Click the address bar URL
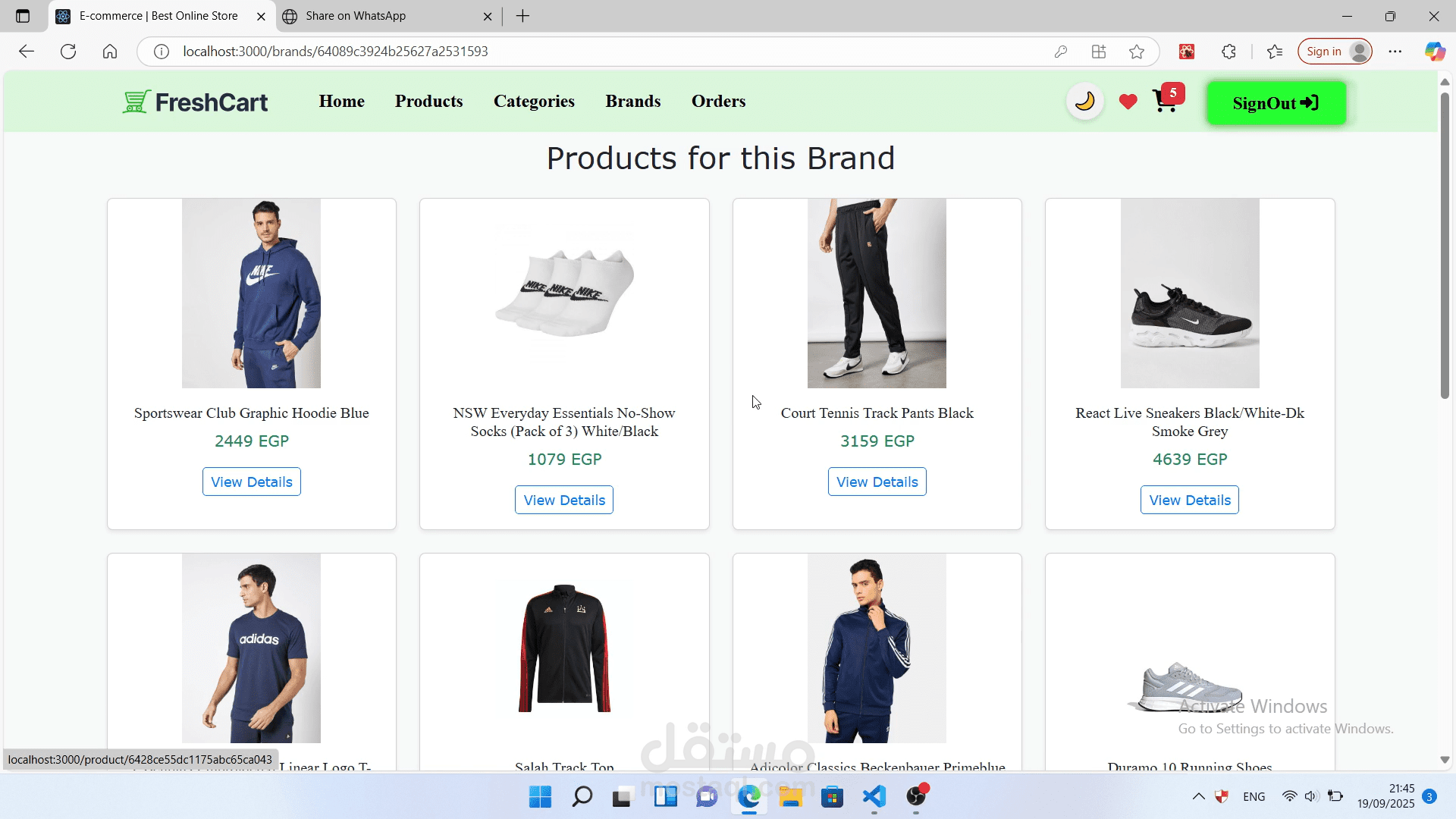Screen dimensions: 1456x819 point(335,52)
